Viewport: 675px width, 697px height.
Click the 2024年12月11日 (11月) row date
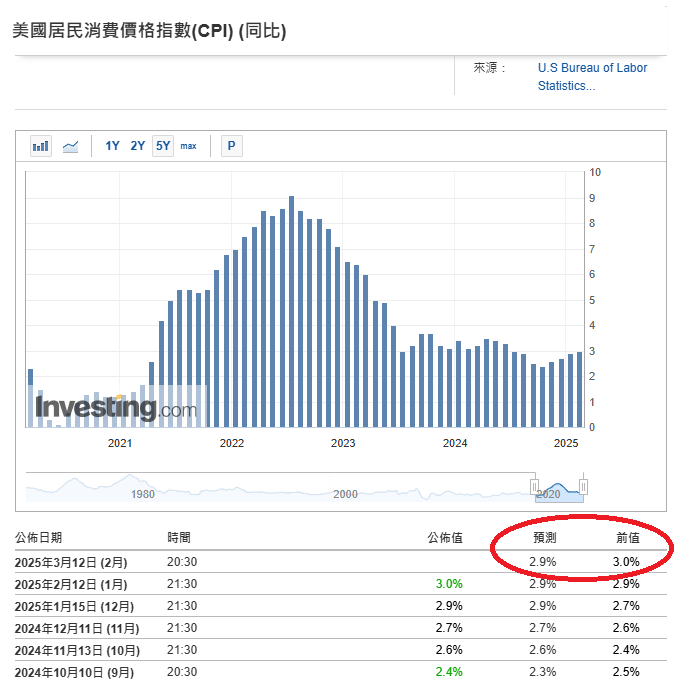click(77, 629)
